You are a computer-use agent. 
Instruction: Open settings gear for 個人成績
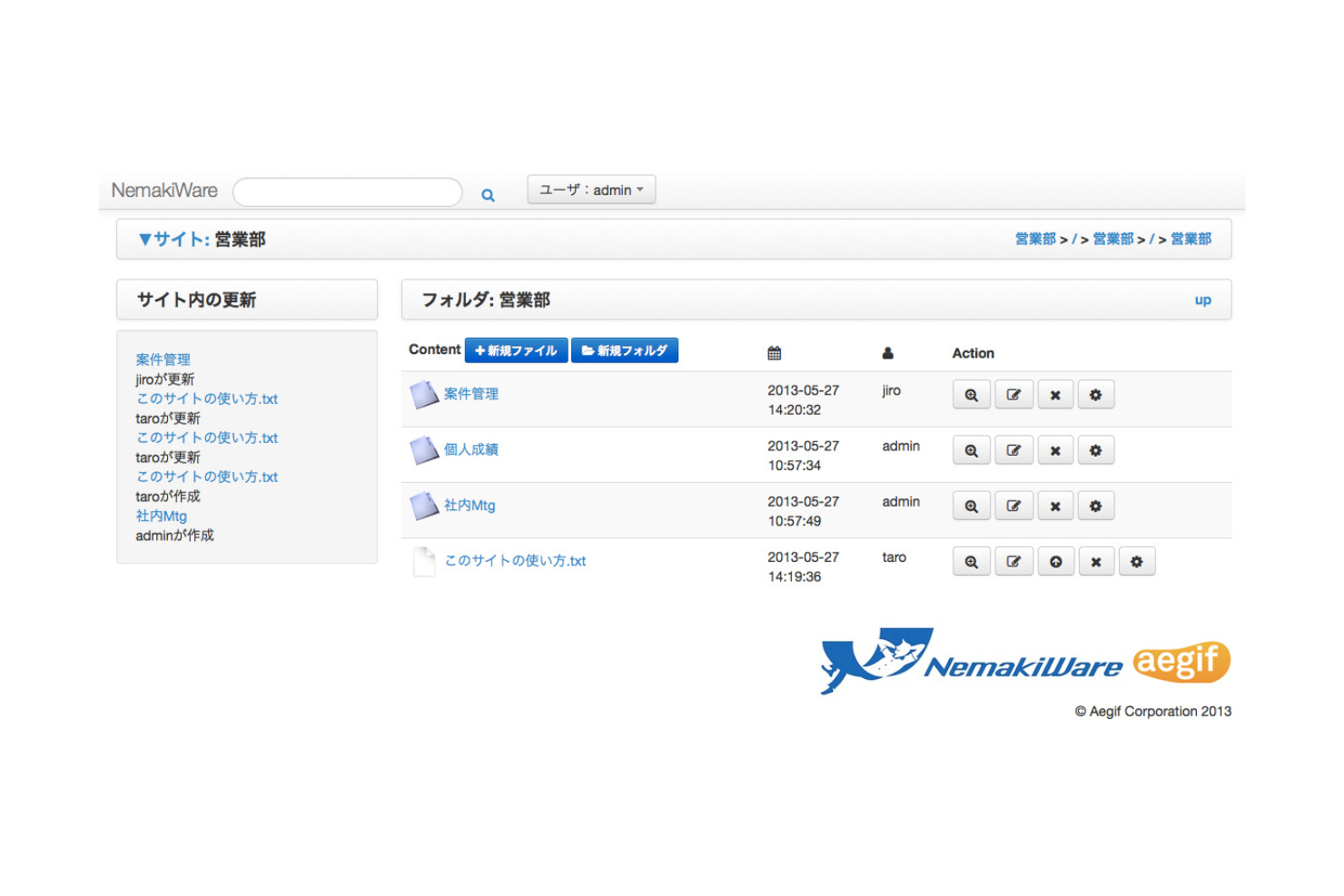coord(1096,450)
